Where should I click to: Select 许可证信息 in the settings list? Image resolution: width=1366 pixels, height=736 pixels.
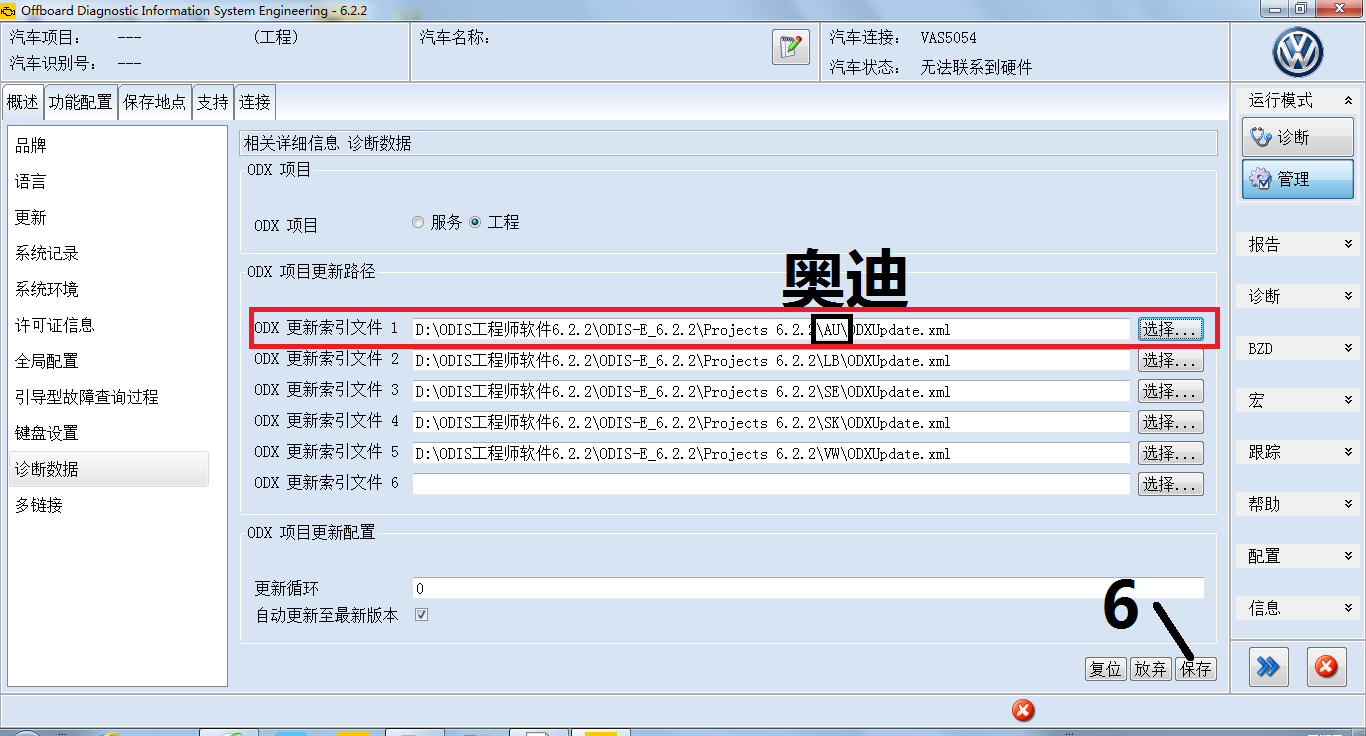(109, 326)
